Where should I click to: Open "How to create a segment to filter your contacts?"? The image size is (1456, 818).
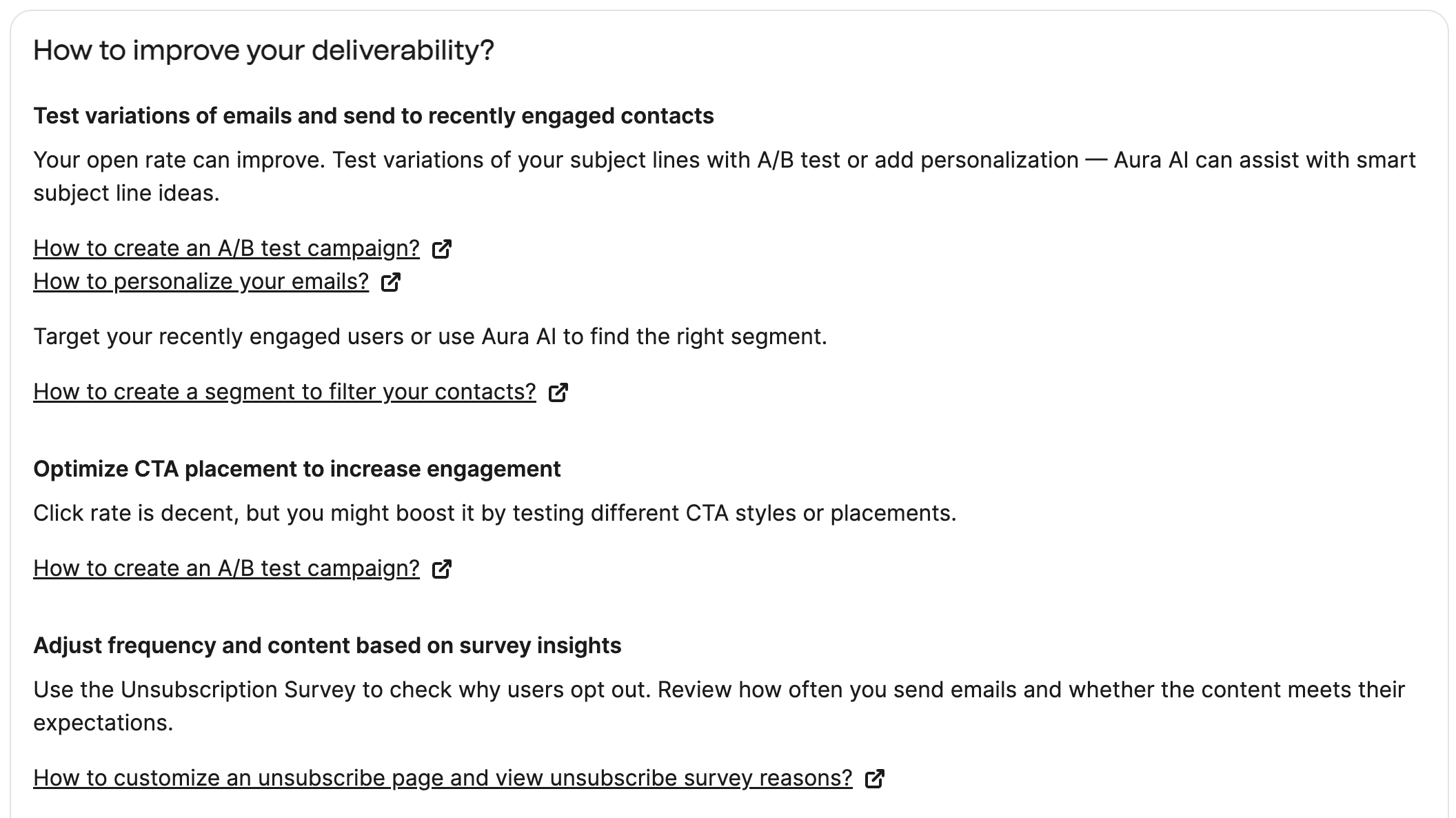coord(285,391)
